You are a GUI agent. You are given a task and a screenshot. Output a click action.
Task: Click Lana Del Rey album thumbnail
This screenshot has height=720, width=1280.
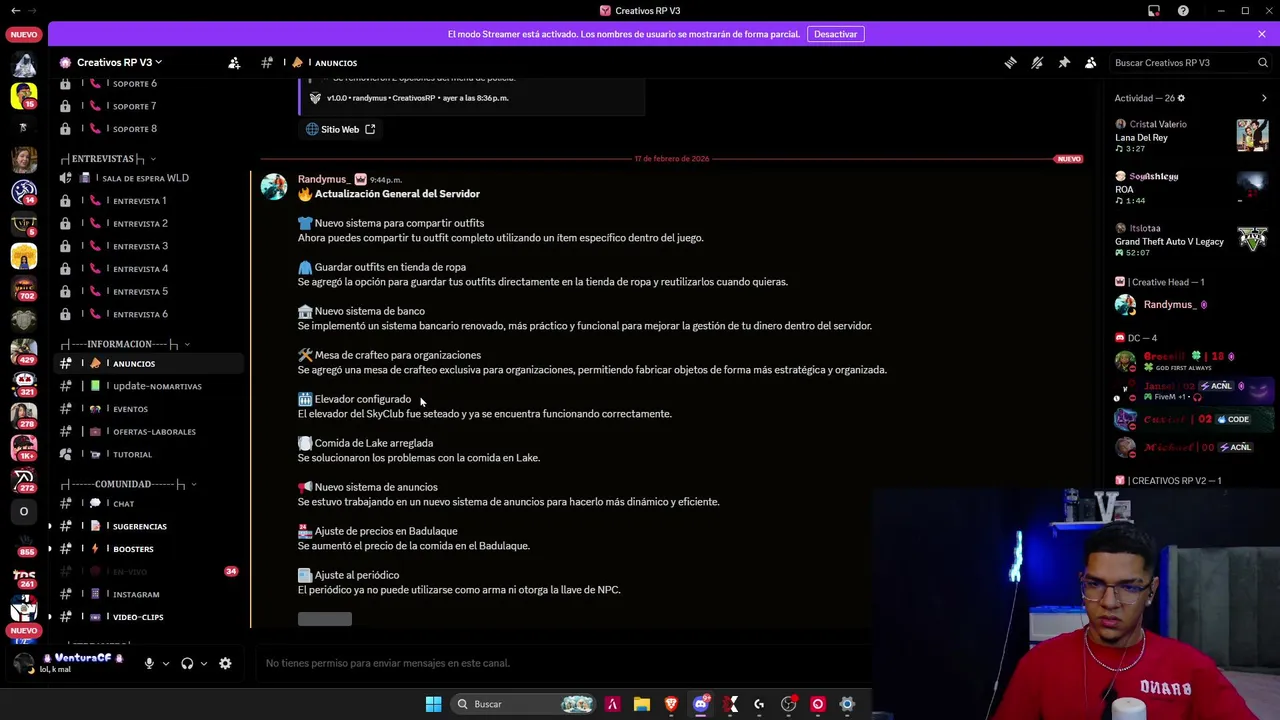click(1252, 135)
